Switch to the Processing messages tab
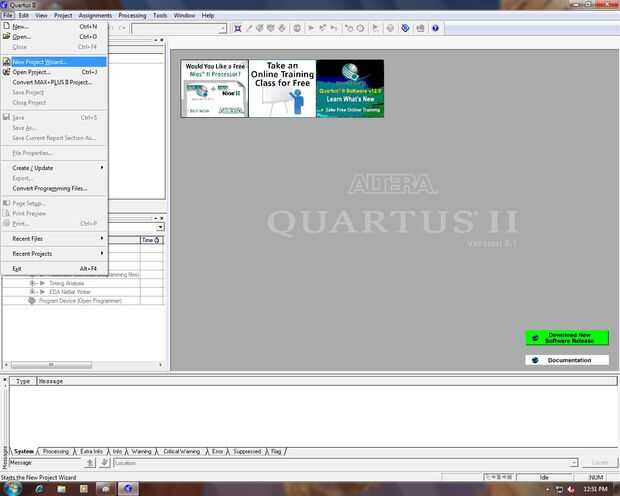This screenshot has height=496, width=620. click(x=55, y=451)
